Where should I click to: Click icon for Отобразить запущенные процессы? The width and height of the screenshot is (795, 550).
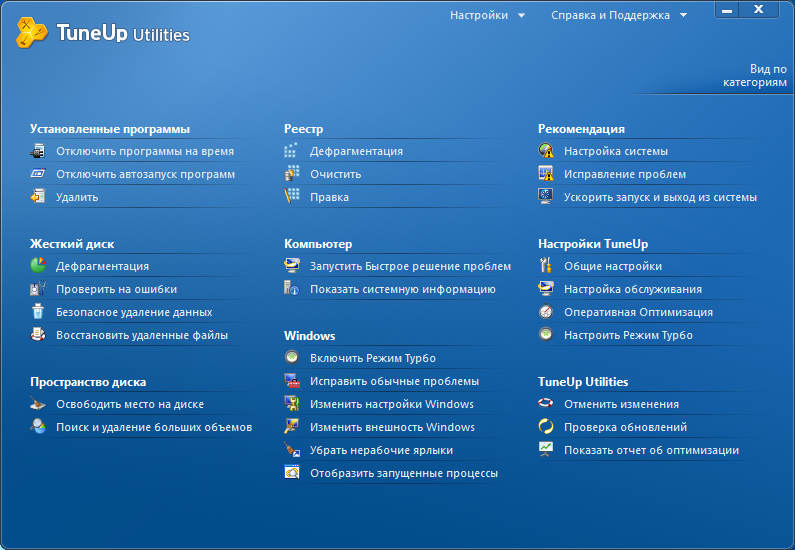[292, 472]
